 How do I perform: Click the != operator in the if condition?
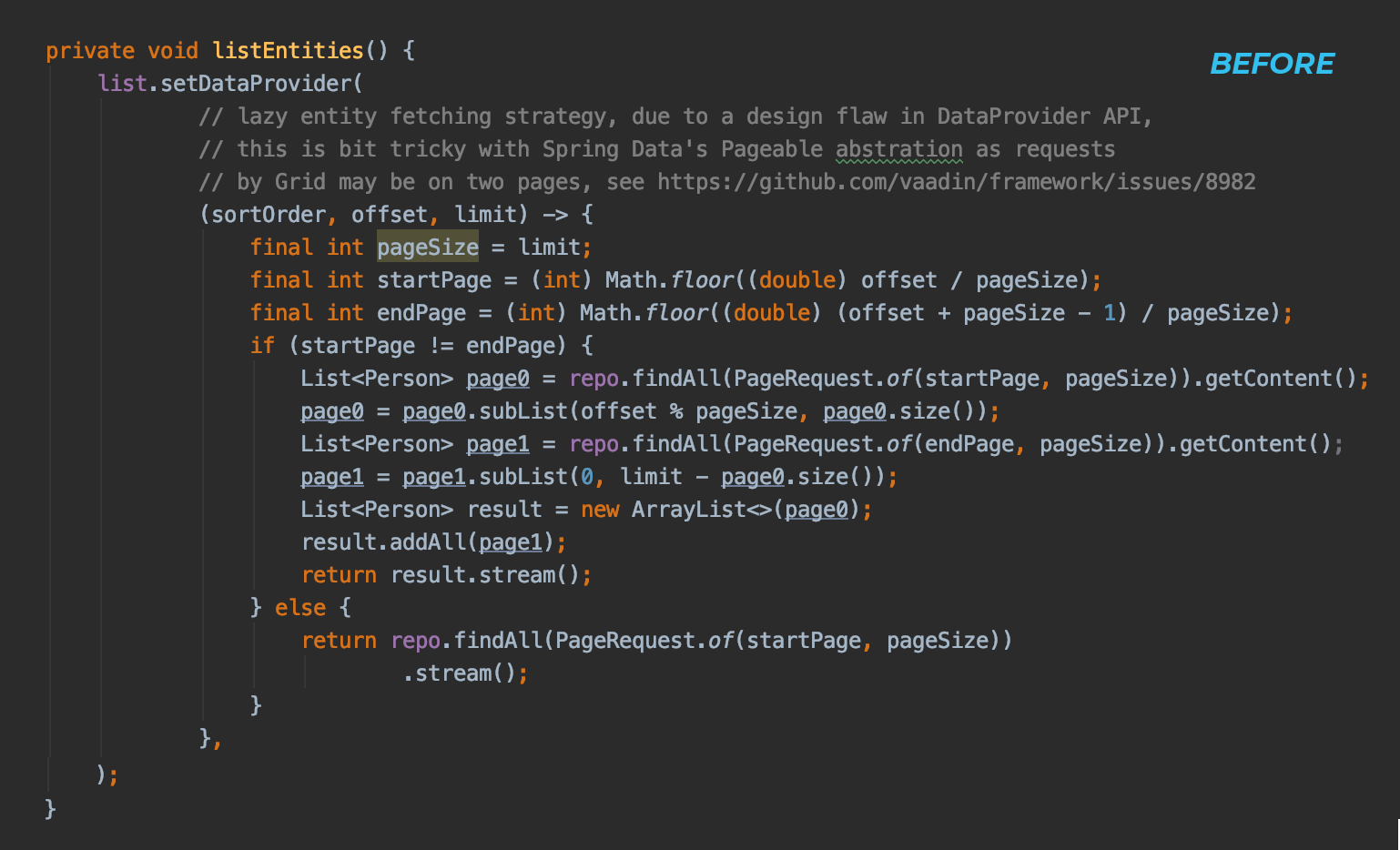441,346
